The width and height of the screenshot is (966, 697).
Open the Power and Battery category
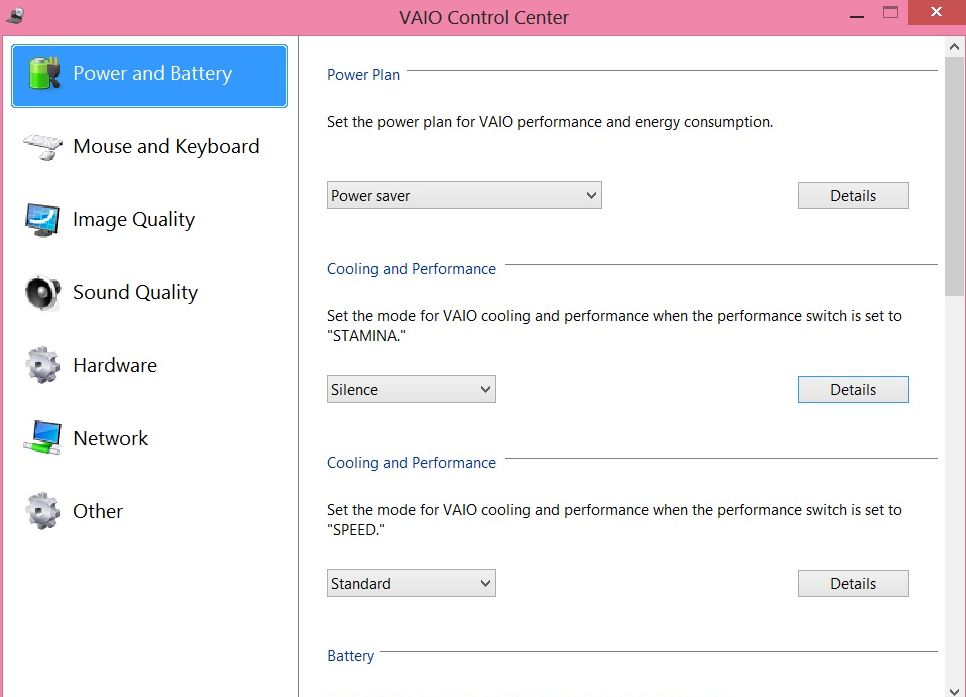149,76
